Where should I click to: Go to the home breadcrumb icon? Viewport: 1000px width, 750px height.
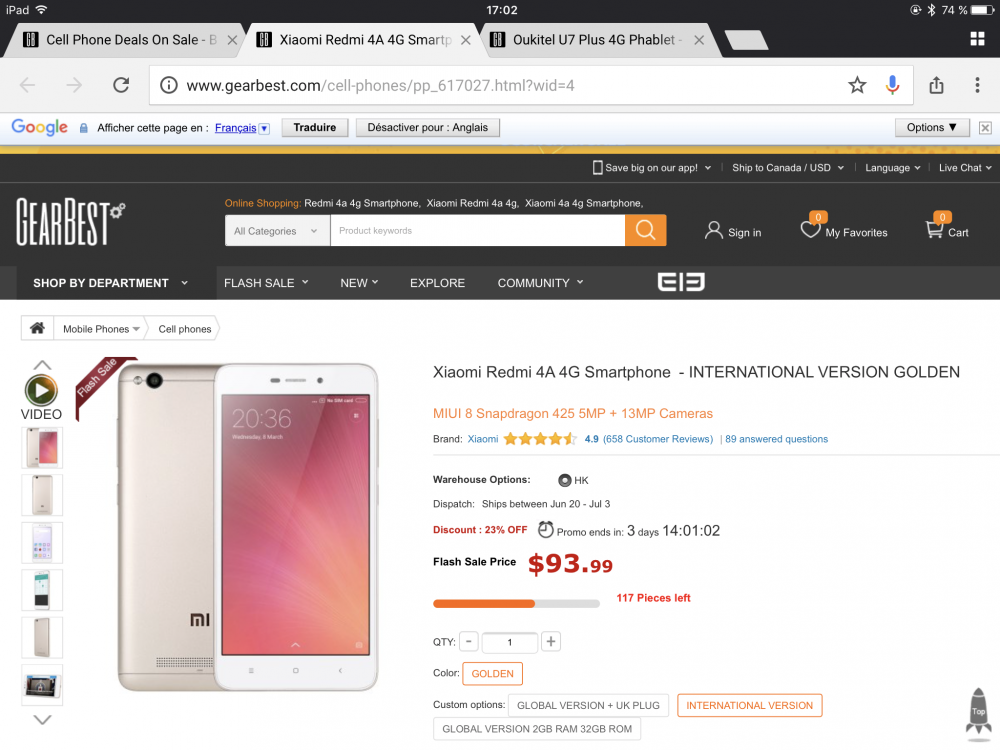[38, 328]
